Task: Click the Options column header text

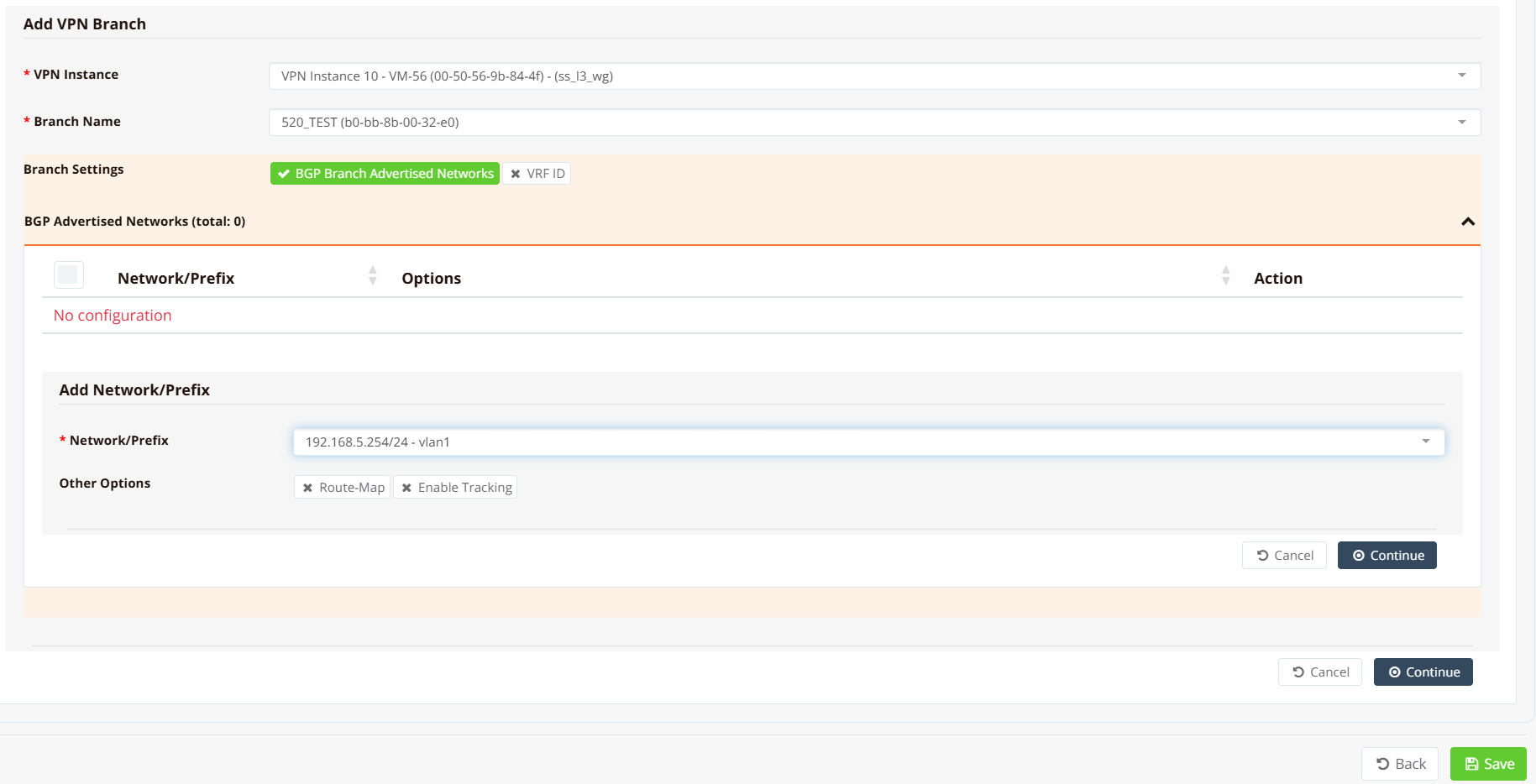Action: [431, 279]
